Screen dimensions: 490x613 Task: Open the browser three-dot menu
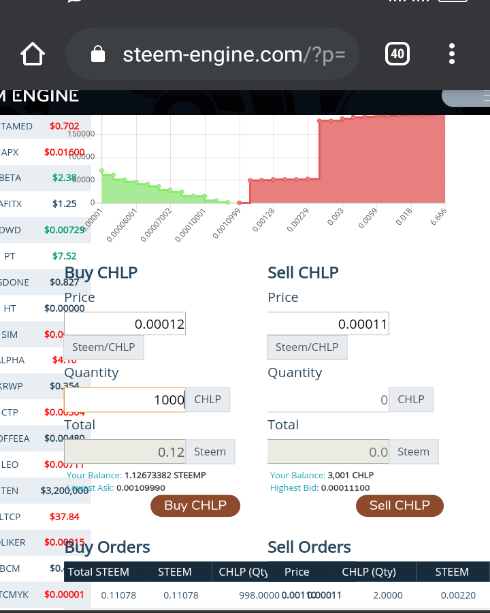[x=452, y=54]
